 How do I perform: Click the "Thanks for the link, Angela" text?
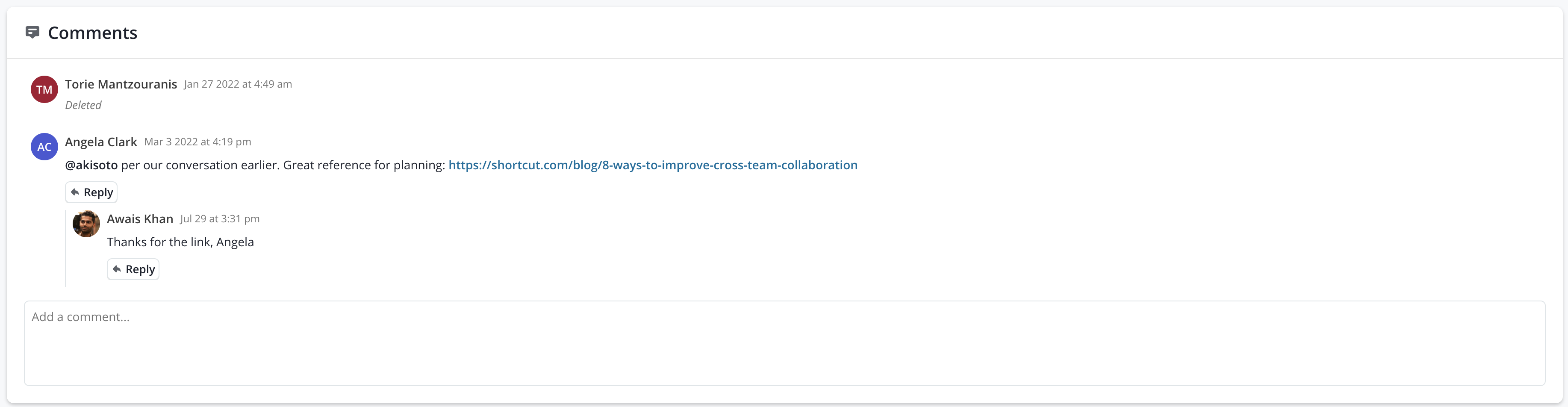point(181,242)
